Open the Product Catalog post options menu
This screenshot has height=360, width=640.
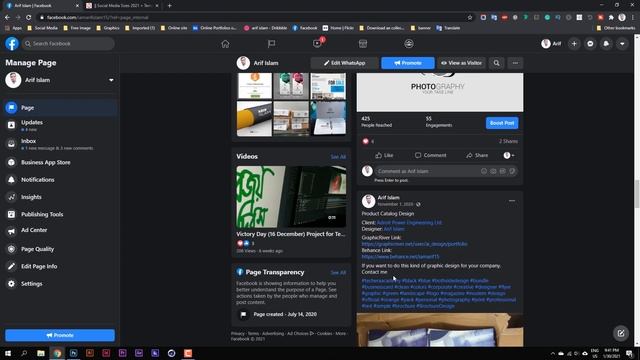pos(512,201)
